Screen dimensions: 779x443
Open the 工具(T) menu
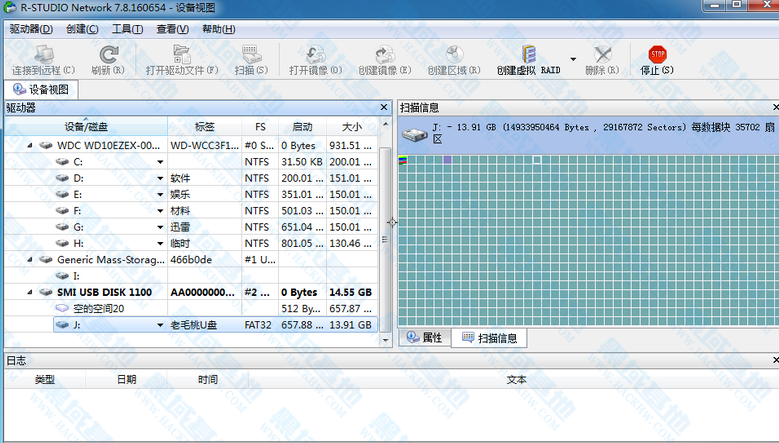coord(127,29)
